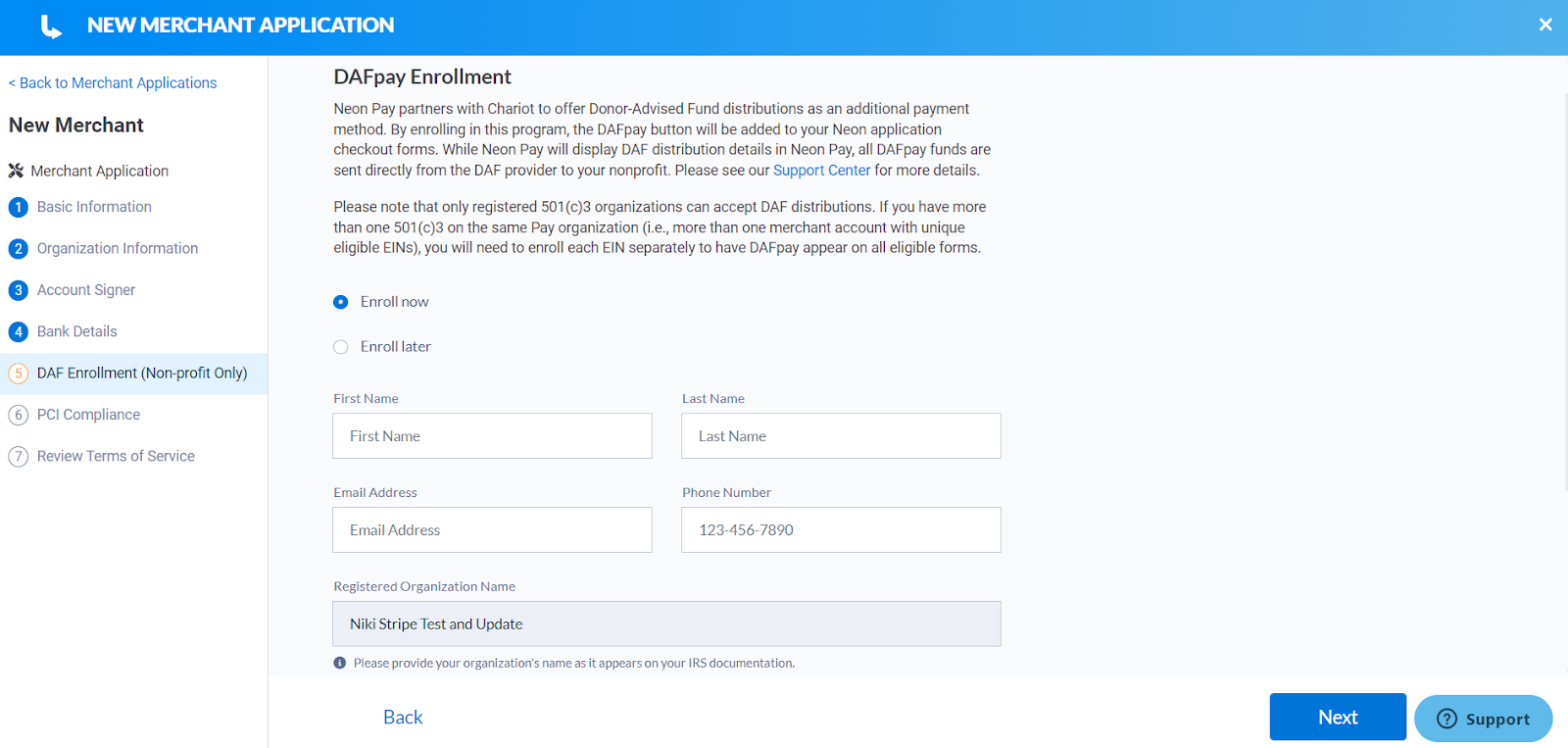
Task: Click Back to Merchant Applications link
Action: point(113,83)
